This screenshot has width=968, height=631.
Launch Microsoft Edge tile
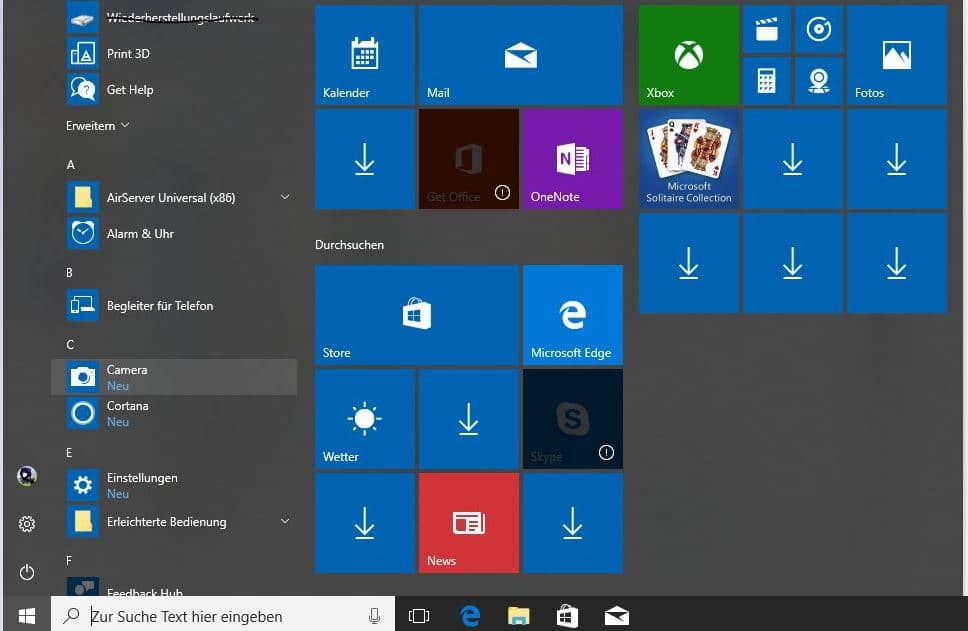pos(572,314)
